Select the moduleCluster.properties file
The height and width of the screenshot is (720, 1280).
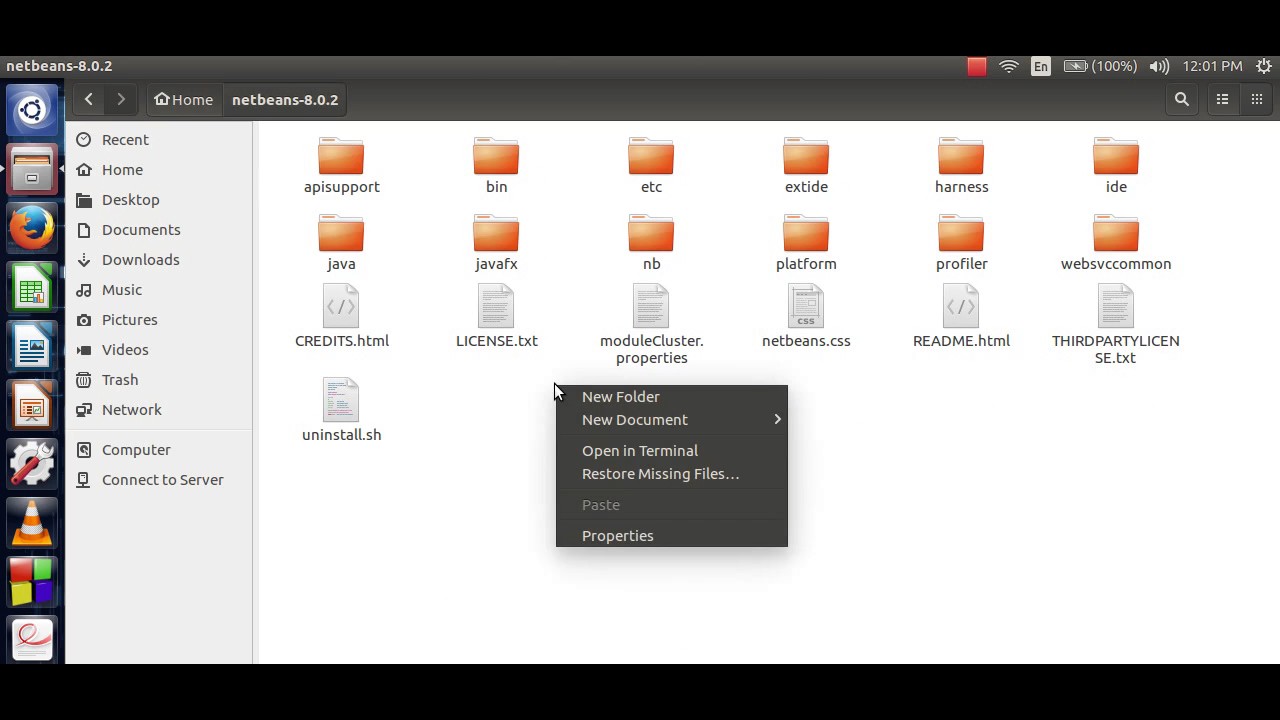[651, 325]
